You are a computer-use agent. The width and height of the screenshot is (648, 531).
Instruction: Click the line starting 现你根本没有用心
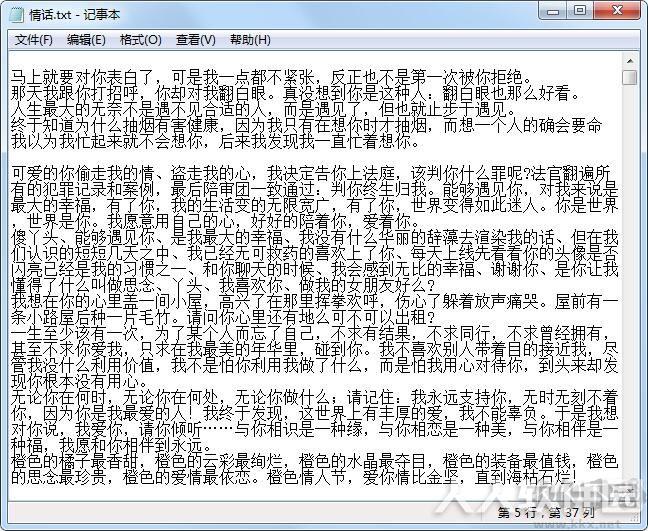pyautogui.click(x=79, y=381)
